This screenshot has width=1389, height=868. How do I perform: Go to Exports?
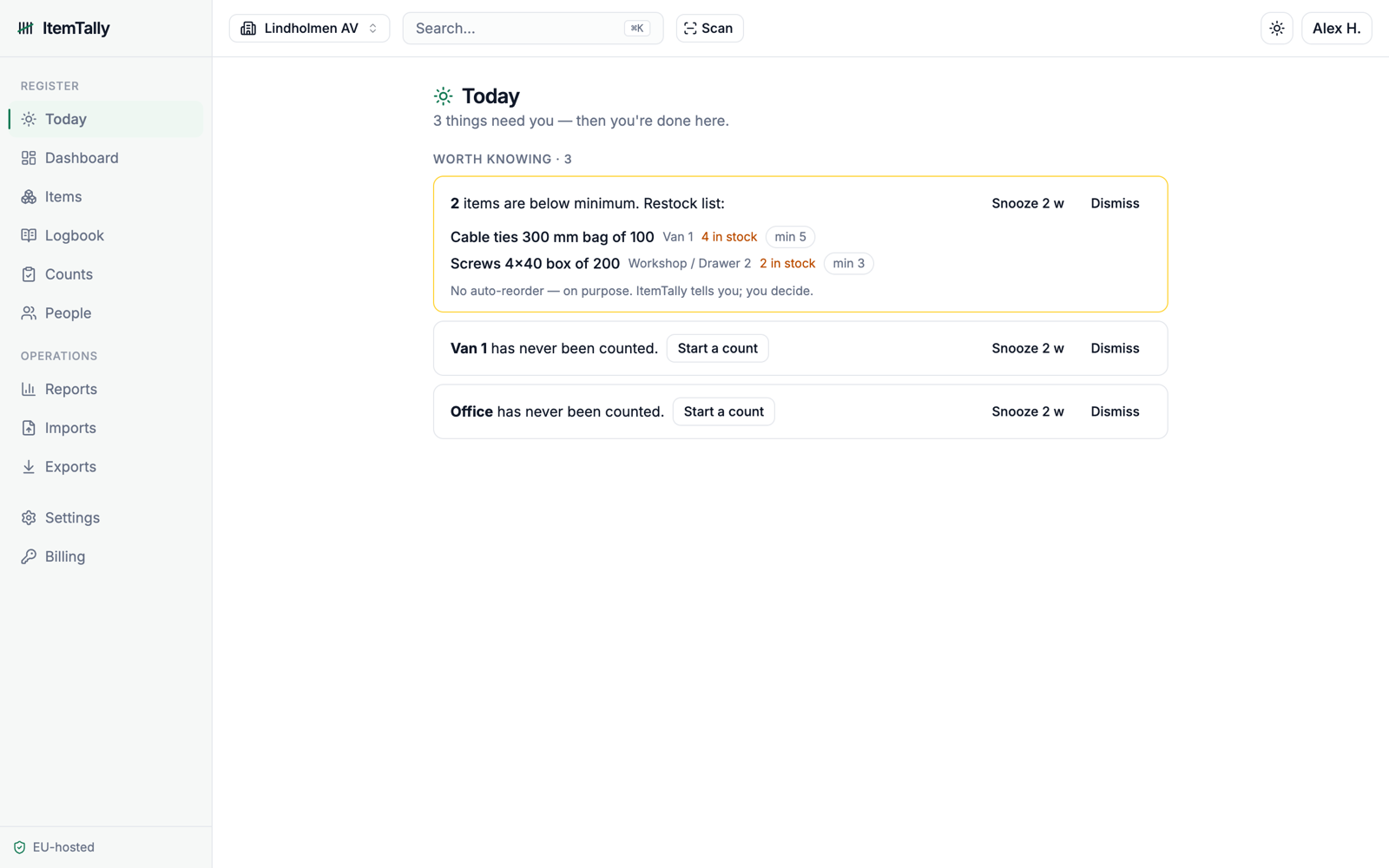pos(106,467)
